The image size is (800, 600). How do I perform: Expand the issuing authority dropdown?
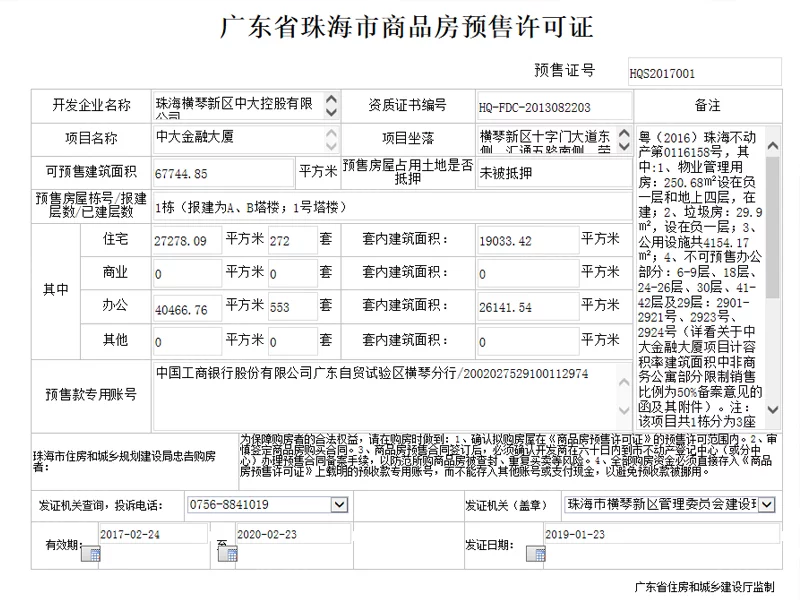[767, 505]
